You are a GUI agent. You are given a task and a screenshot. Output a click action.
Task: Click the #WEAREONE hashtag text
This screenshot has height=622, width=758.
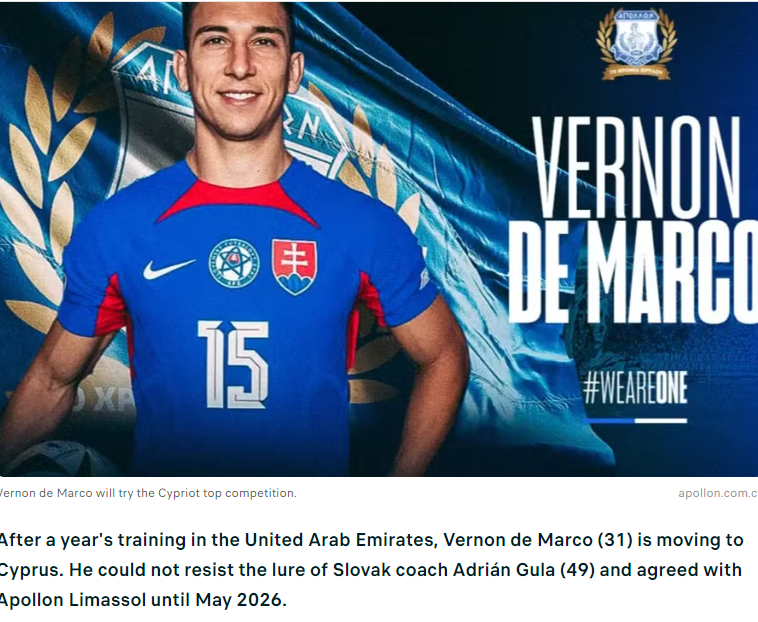click(x=635, y=388)
